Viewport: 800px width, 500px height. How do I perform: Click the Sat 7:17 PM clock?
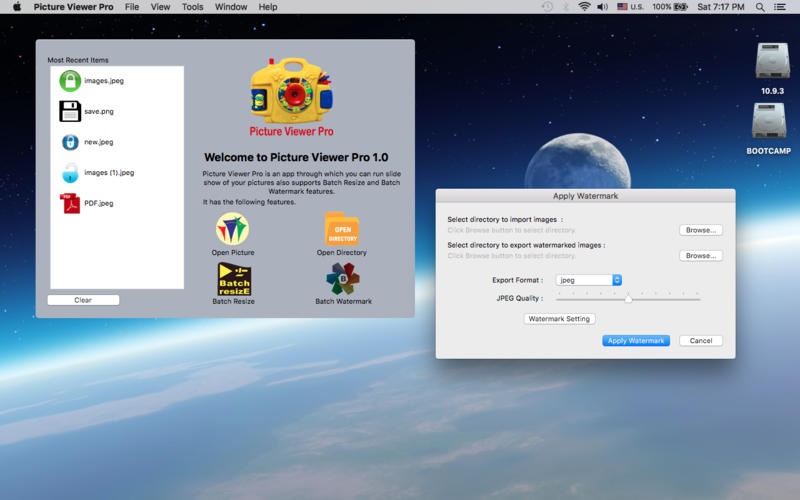(x=720, y=7)
